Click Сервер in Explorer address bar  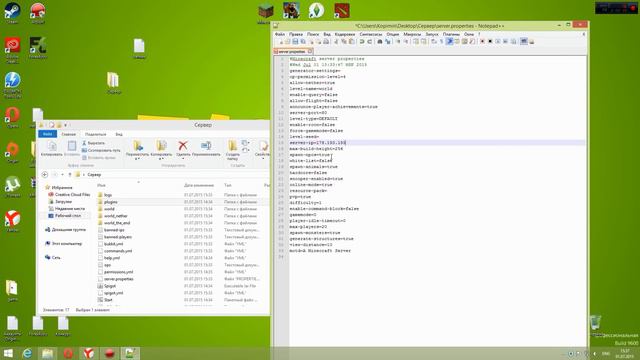[94, 175]
